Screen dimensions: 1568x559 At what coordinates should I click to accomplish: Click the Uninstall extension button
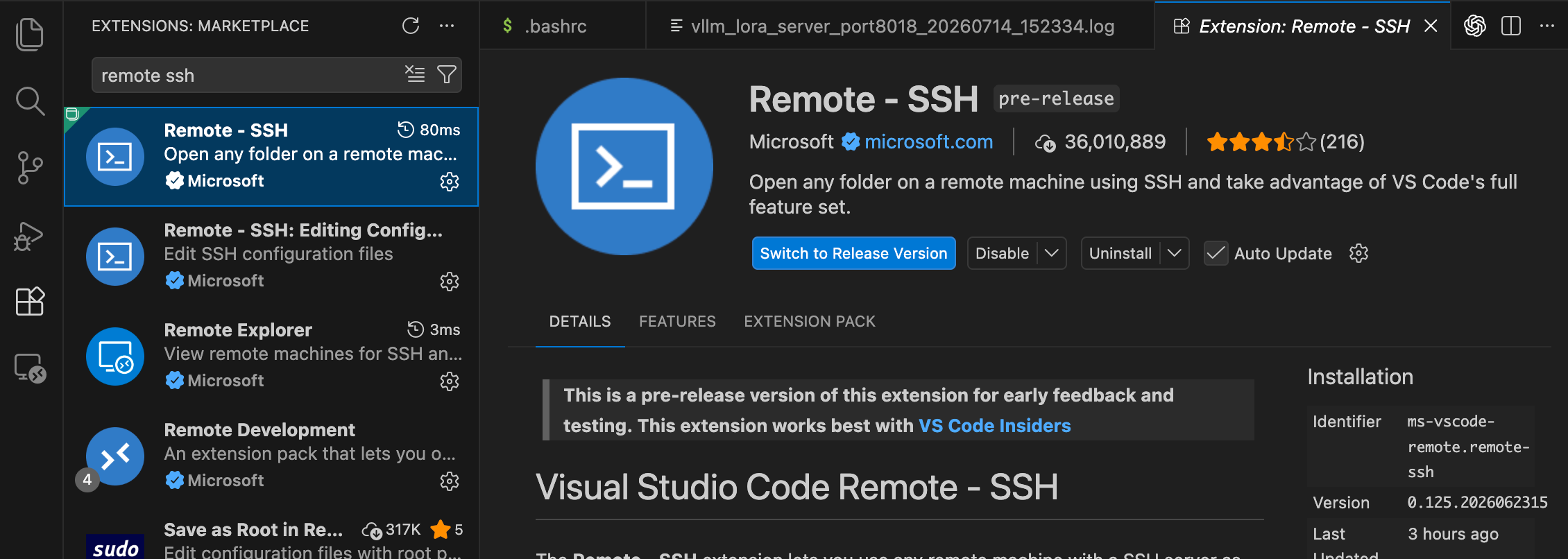click(x=1120, y=253)
